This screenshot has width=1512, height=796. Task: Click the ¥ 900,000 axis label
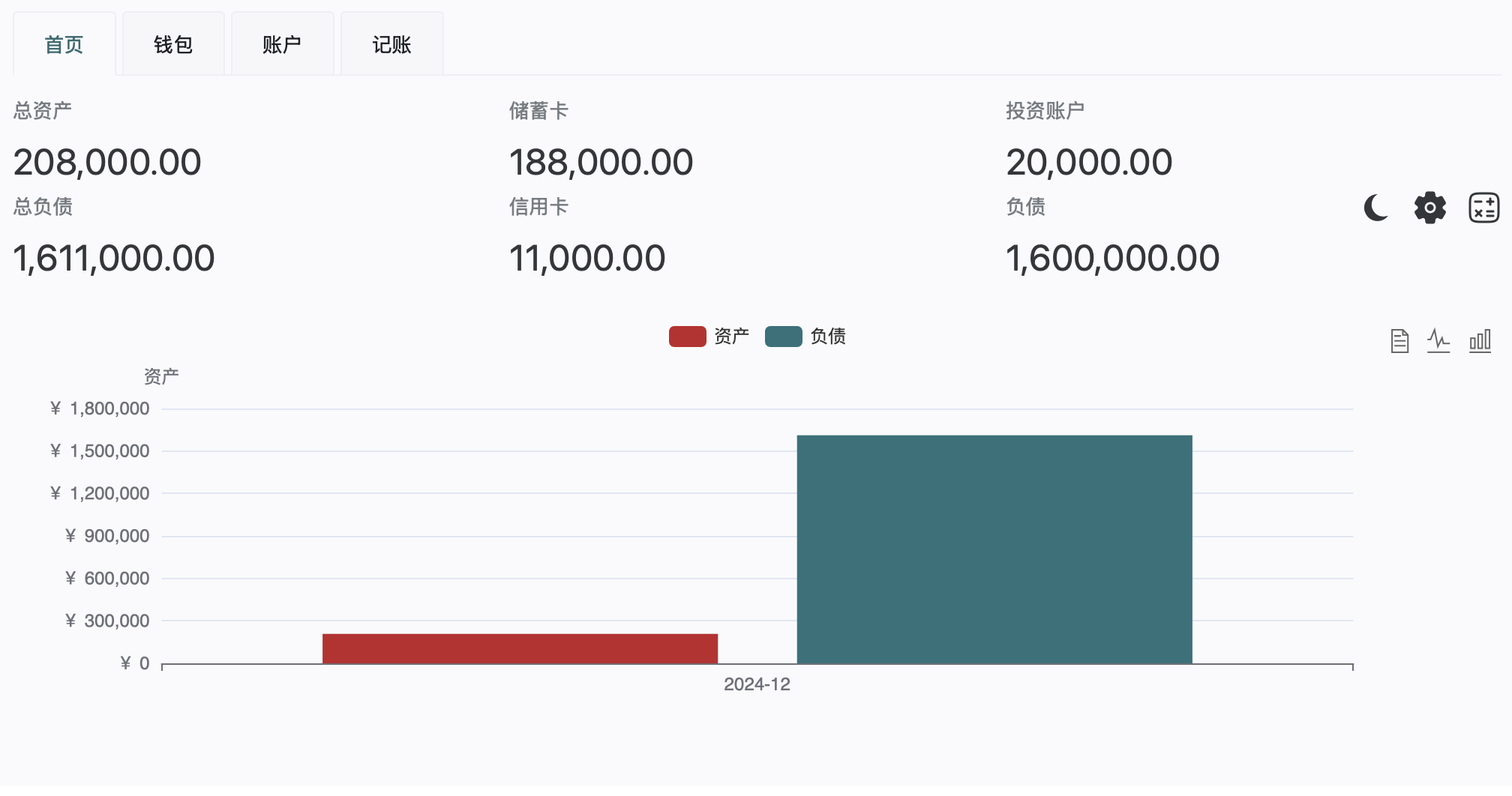[x=107, y=536]
